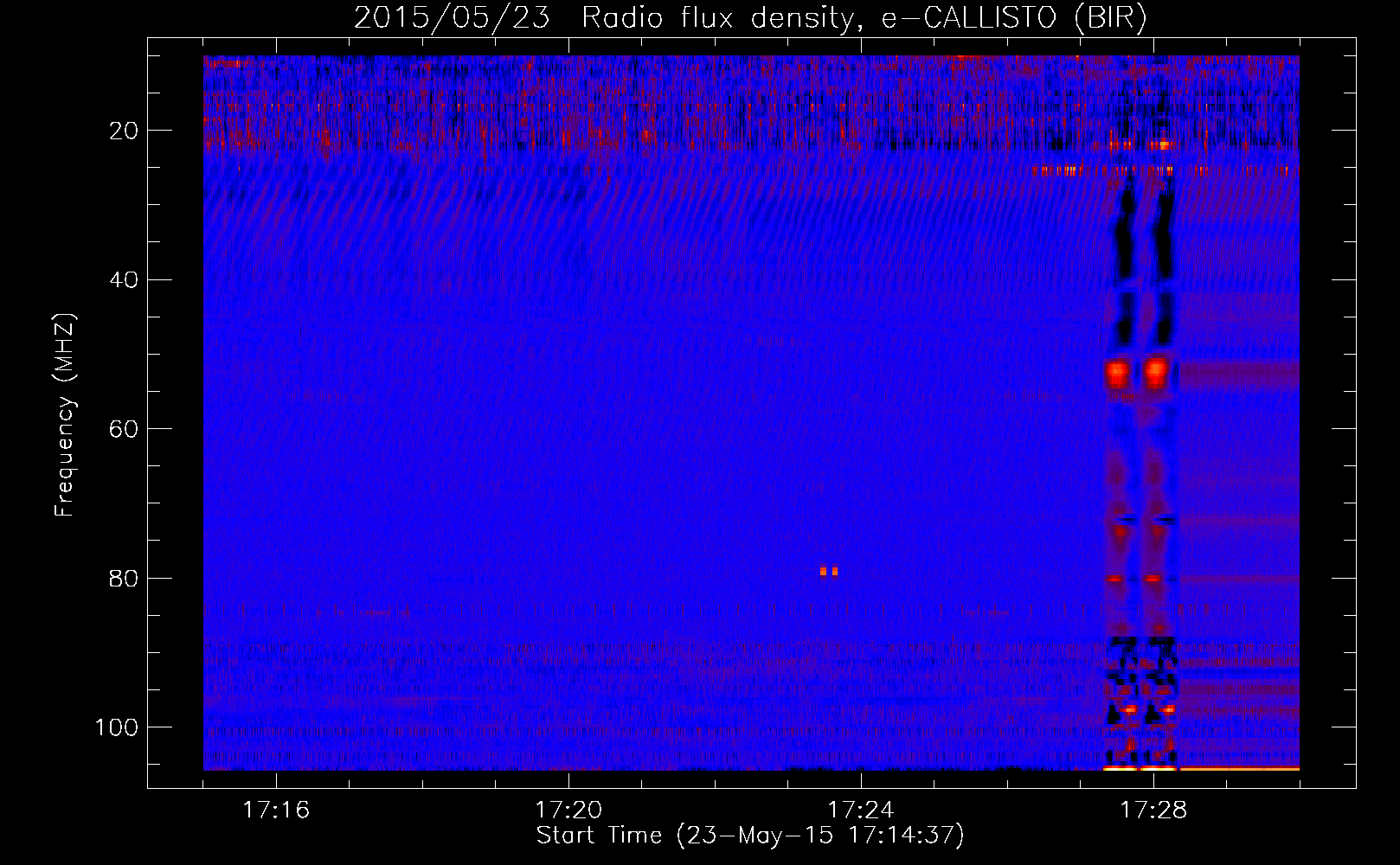The width and height of the screenshot is (1400, 865).
Task: Select the 17:20 time tick label
Action: click(x=568, y=810)
